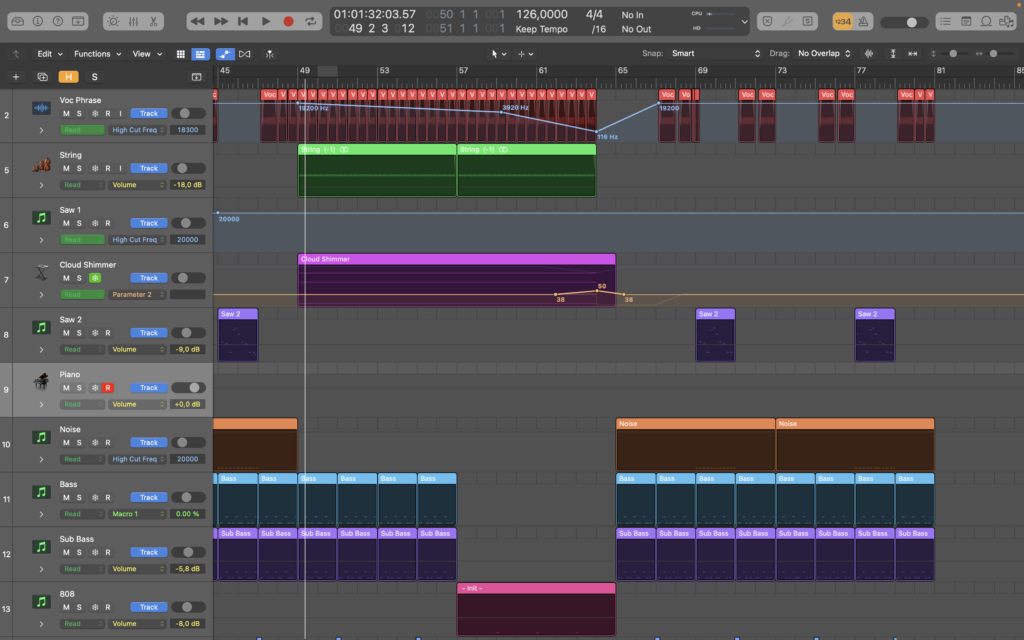Toggle automation view with the blue automation icon
1024x640 pixels.
[224, 53]
